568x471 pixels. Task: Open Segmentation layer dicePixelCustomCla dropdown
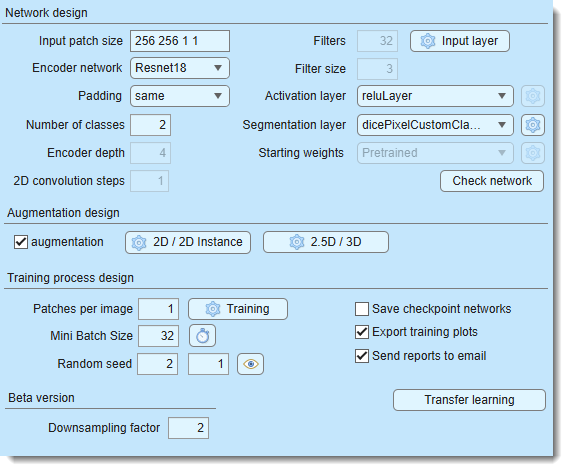pos(435,125)
